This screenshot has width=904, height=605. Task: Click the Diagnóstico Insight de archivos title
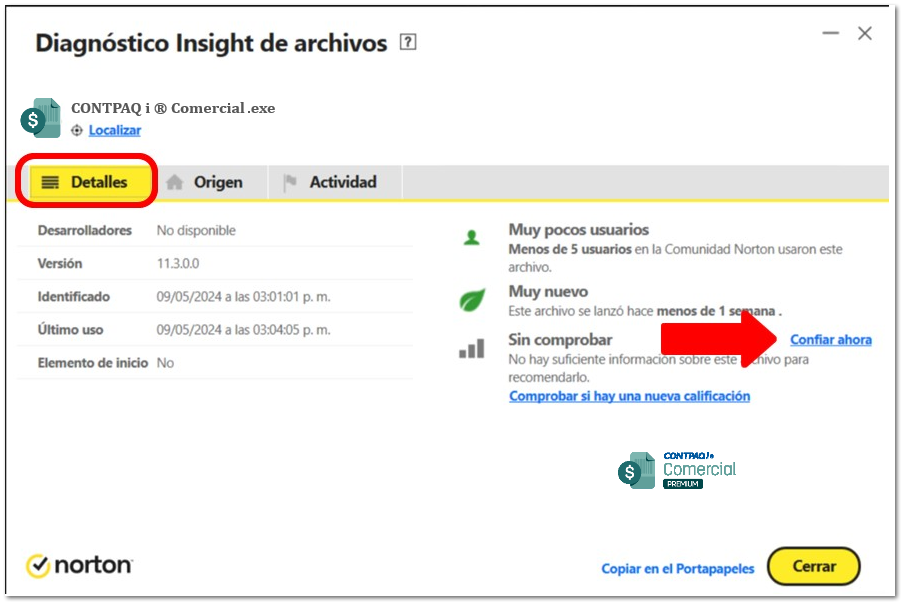(211, 43)
